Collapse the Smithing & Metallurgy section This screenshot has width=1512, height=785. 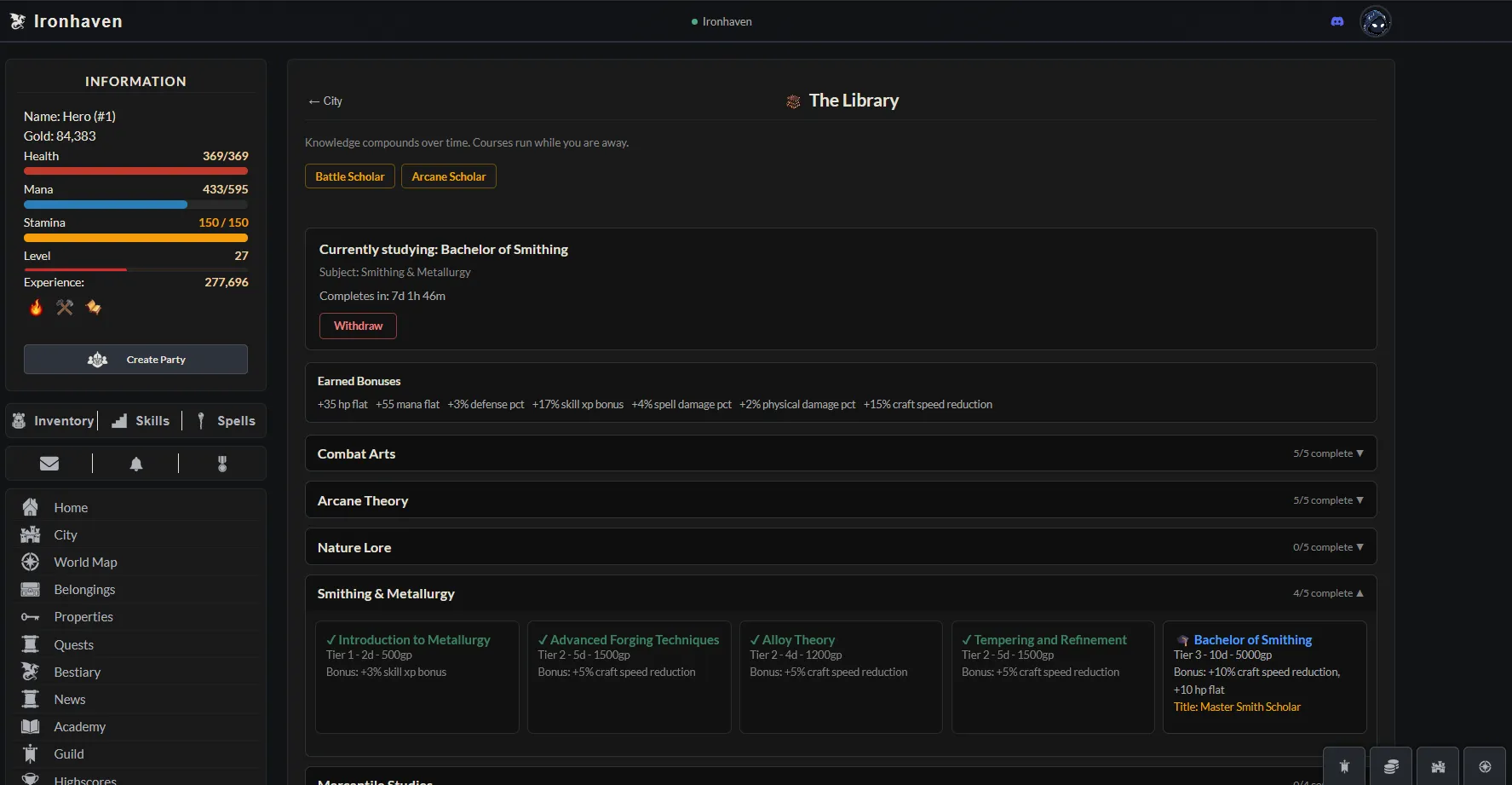coord(841,593)
